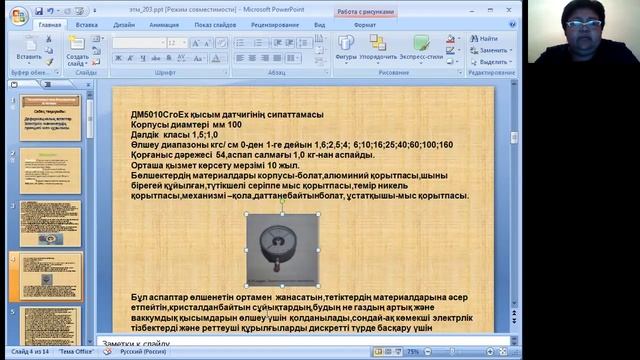Switch to the Вставка ribbon tab
This screenshot has height=360, width=640.
pyautogui.click(x=87, y=25)
